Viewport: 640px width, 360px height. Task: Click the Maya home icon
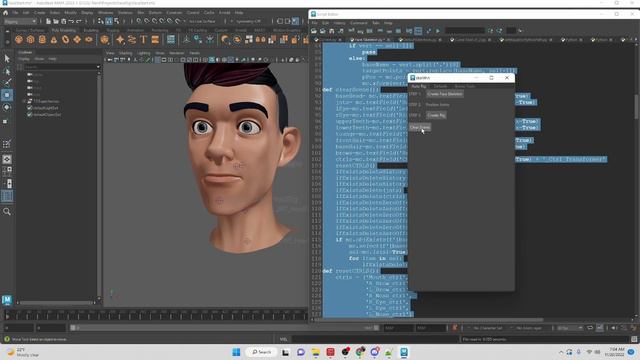click(5, 13)
